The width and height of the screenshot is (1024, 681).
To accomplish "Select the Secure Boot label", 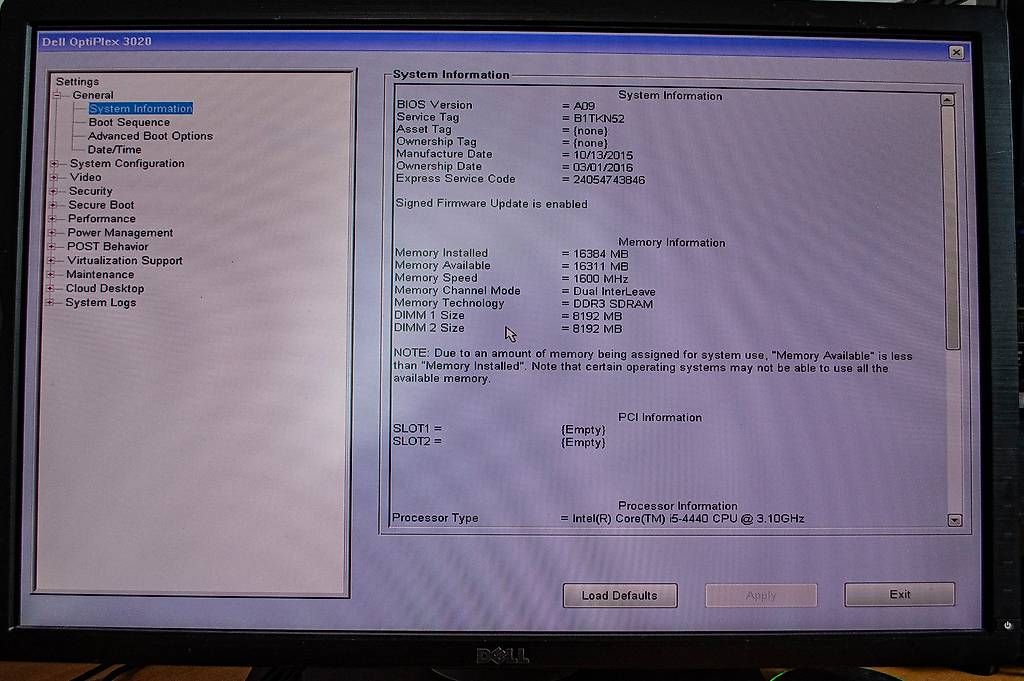I will 101,204.
